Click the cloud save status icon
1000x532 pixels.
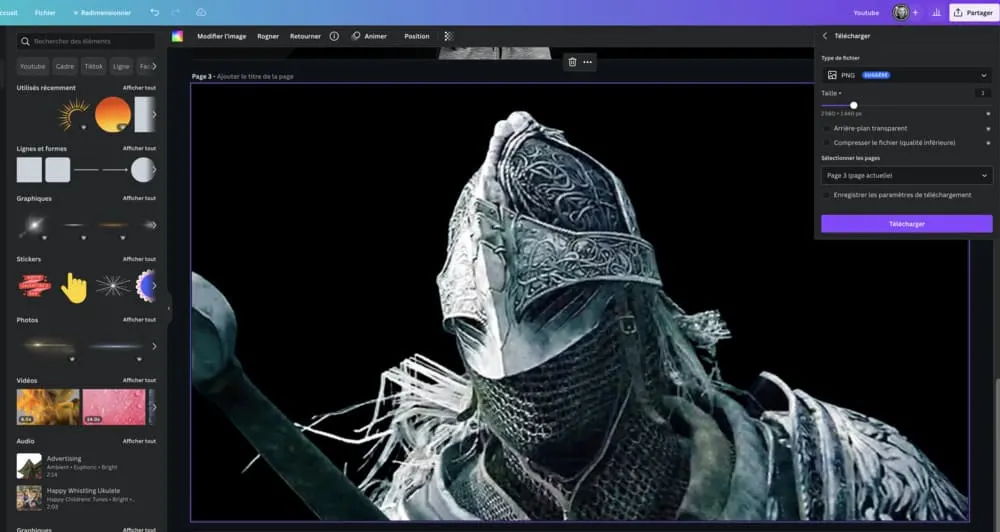click(x=201, y=12)
